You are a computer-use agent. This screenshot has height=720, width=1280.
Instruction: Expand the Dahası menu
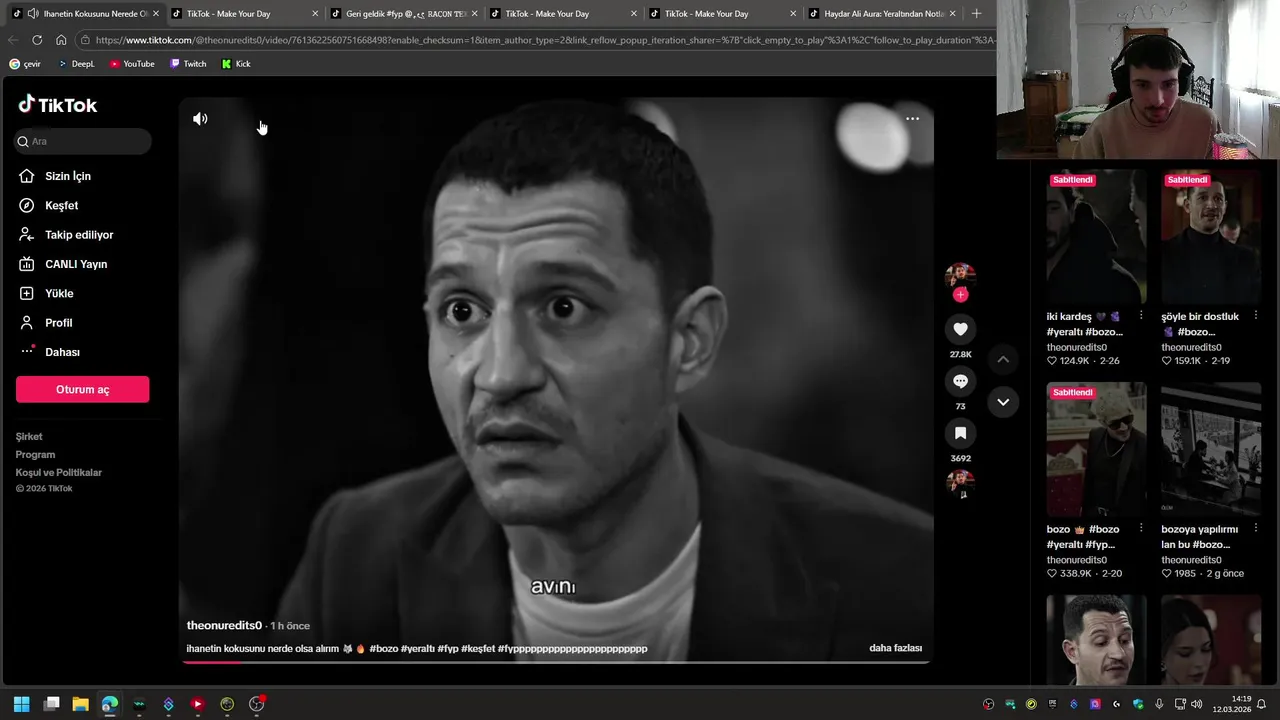(x=62, y=352)
